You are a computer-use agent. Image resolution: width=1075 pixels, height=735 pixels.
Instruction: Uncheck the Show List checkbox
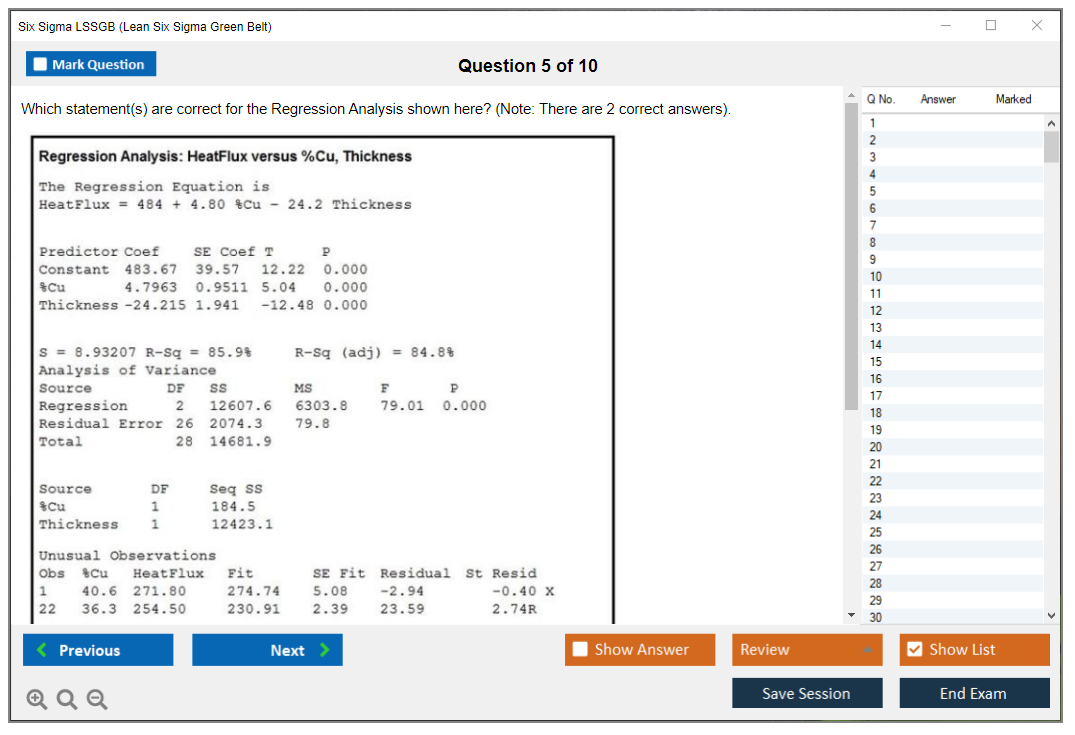(914, 650)
